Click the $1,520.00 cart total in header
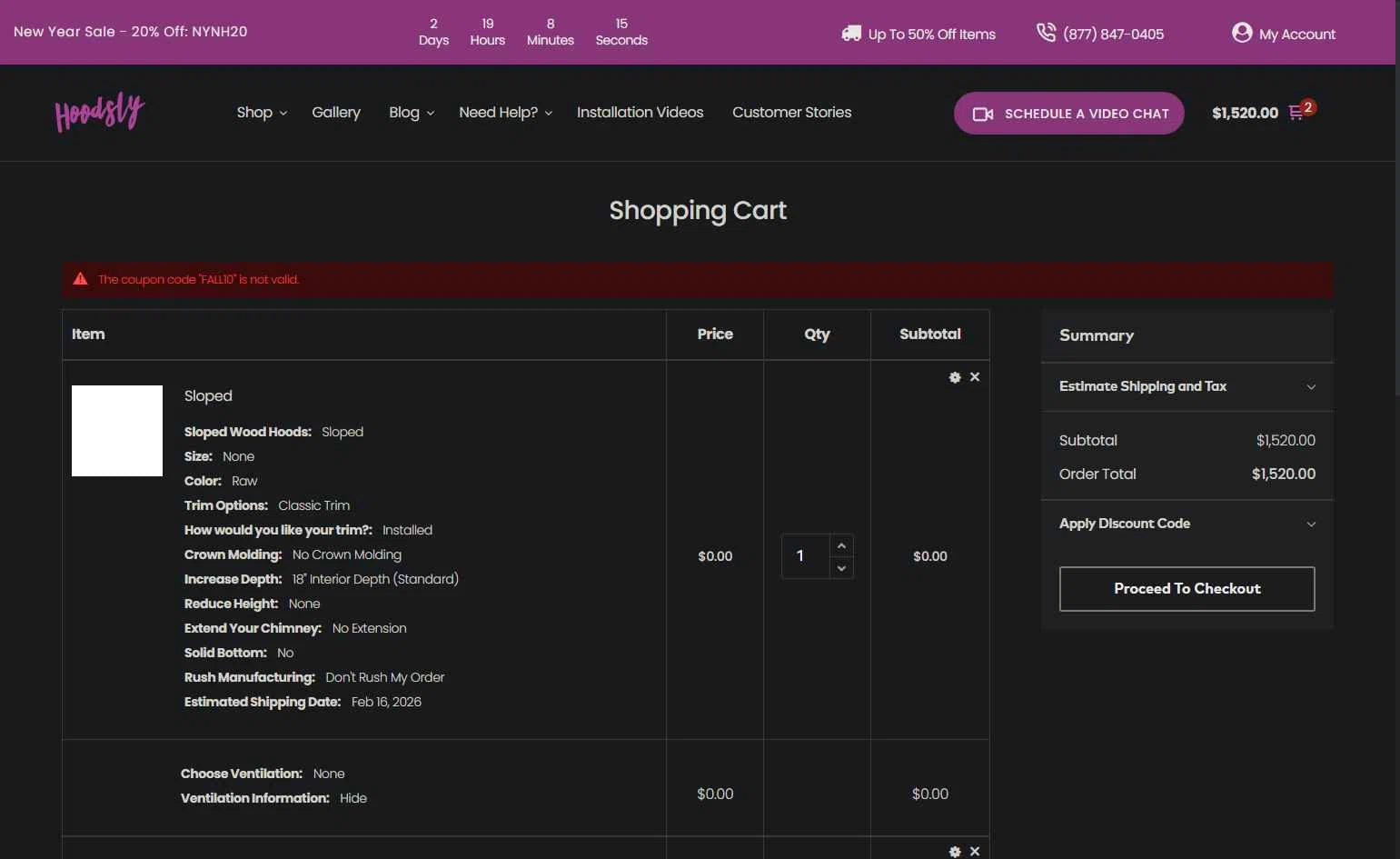The height and width of the screenshot is (859, 1400). point(1245,114)
